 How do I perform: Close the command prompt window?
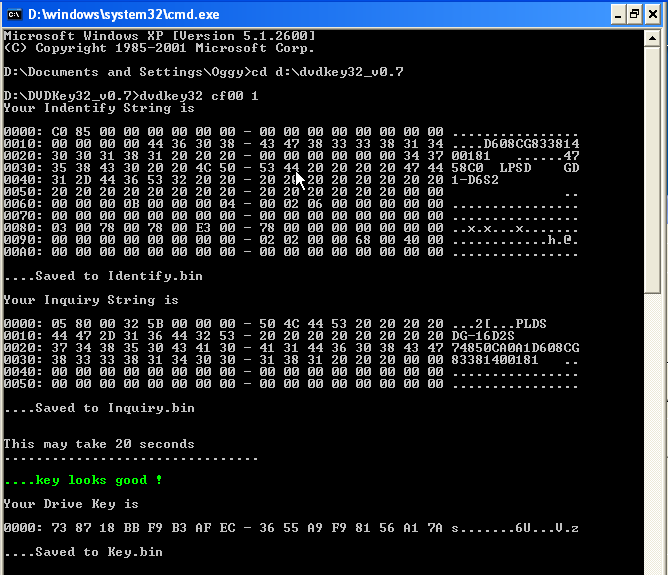[x=652, y=14]
